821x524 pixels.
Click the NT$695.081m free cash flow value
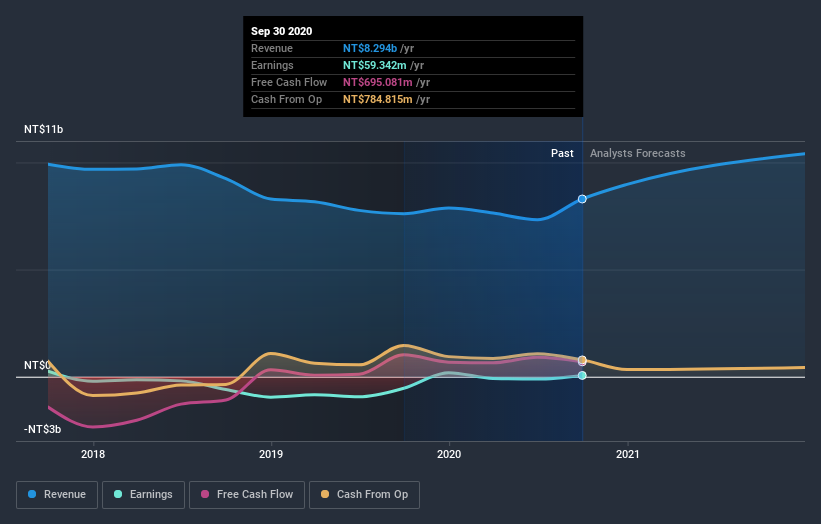(378, 82)
